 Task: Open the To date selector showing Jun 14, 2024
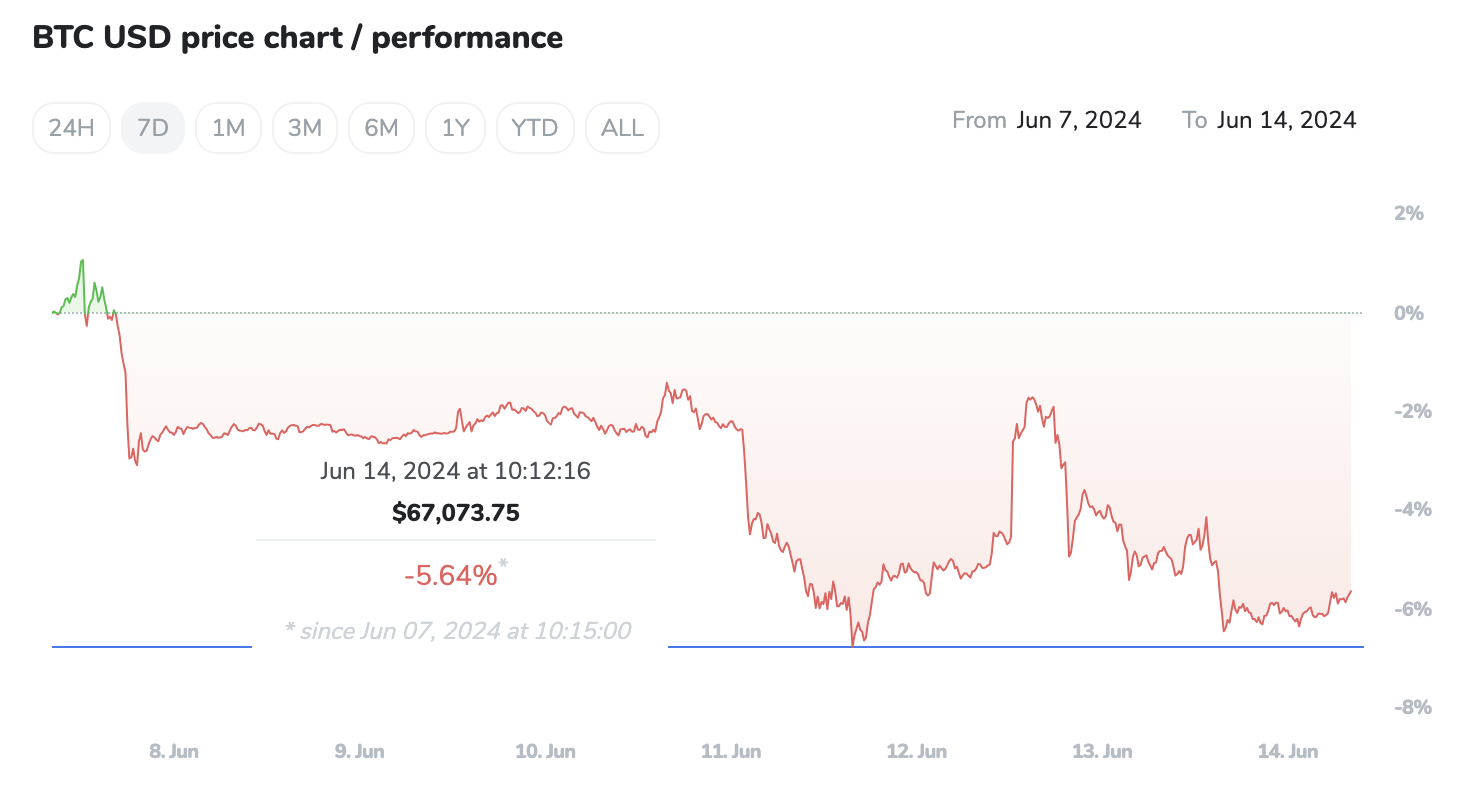pyautogui.click(x=1287, y=119)
